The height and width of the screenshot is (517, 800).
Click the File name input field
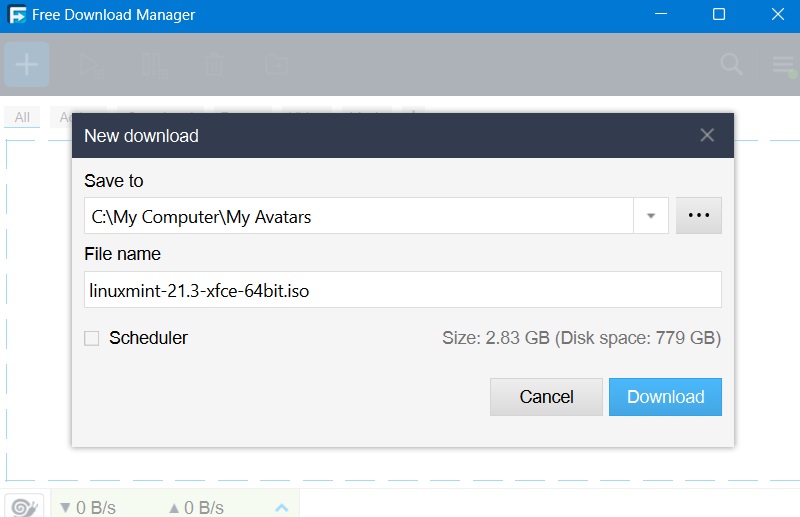(x=403, y=289)
